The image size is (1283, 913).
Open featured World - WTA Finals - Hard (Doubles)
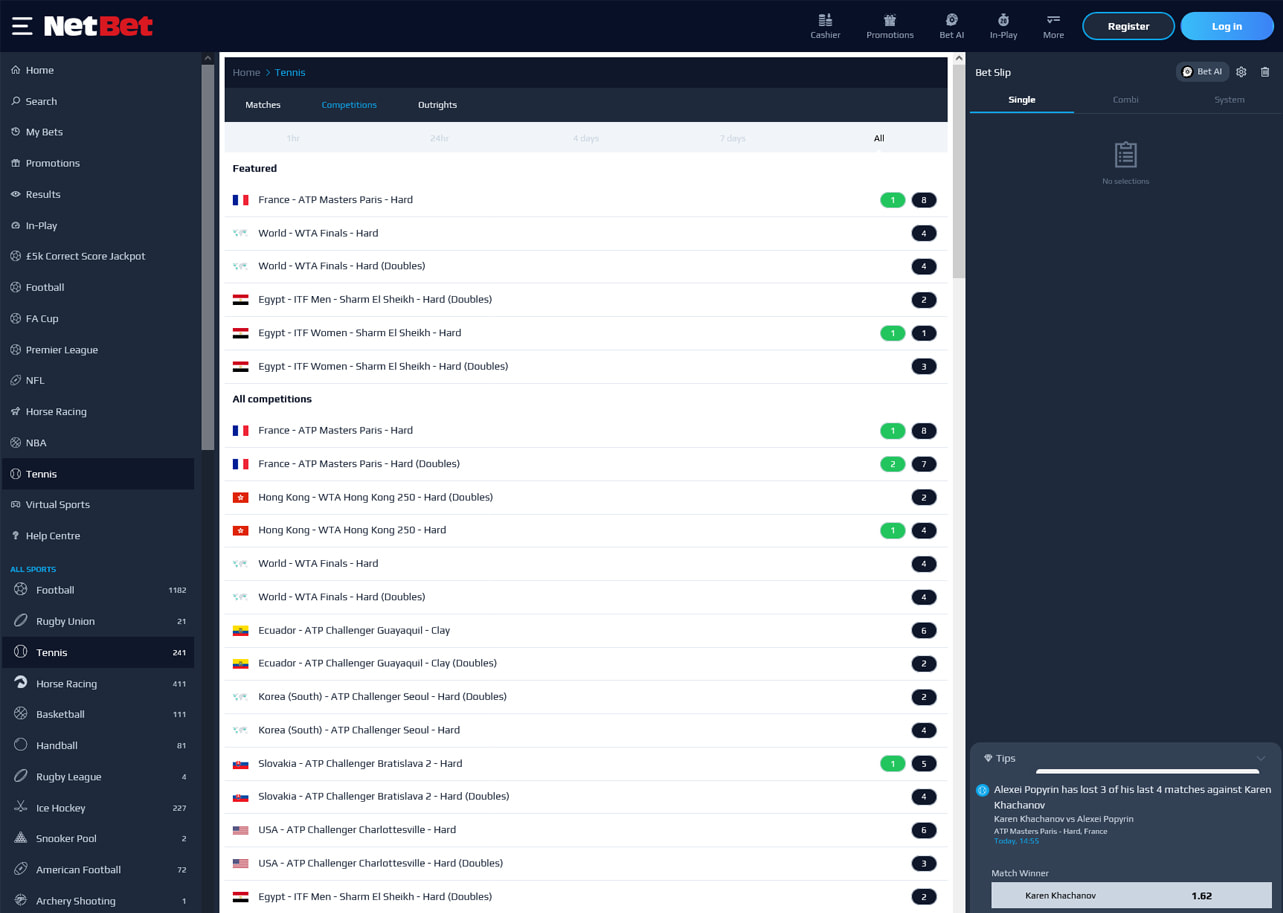(x=586, y=266)
